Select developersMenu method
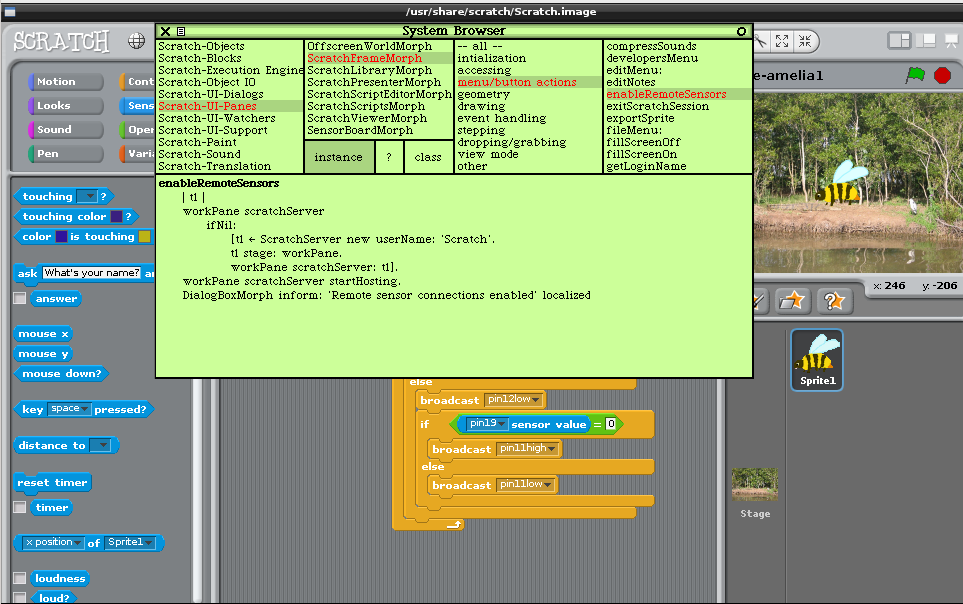This screenshot has height=604, width=963. click(x=652, y=58)
